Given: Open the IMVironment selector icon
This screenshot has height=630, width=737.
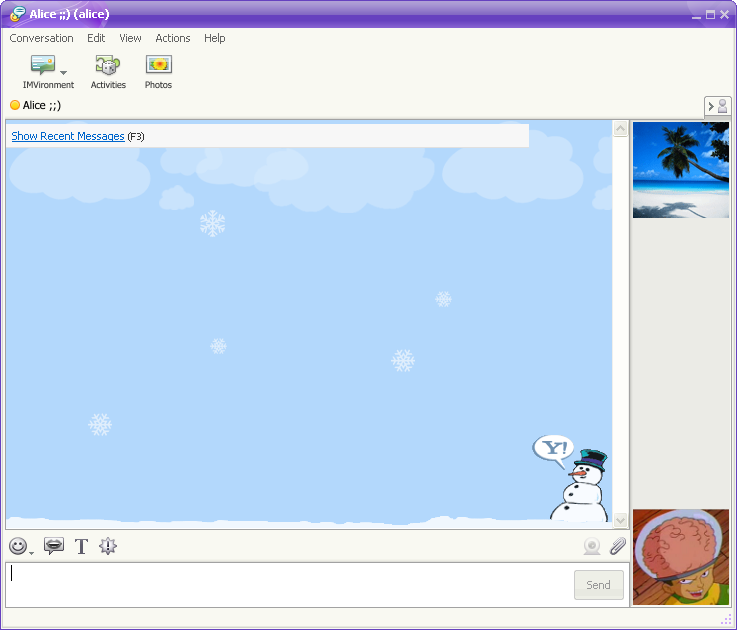Looking at the screenshot, I should [43, 65].
